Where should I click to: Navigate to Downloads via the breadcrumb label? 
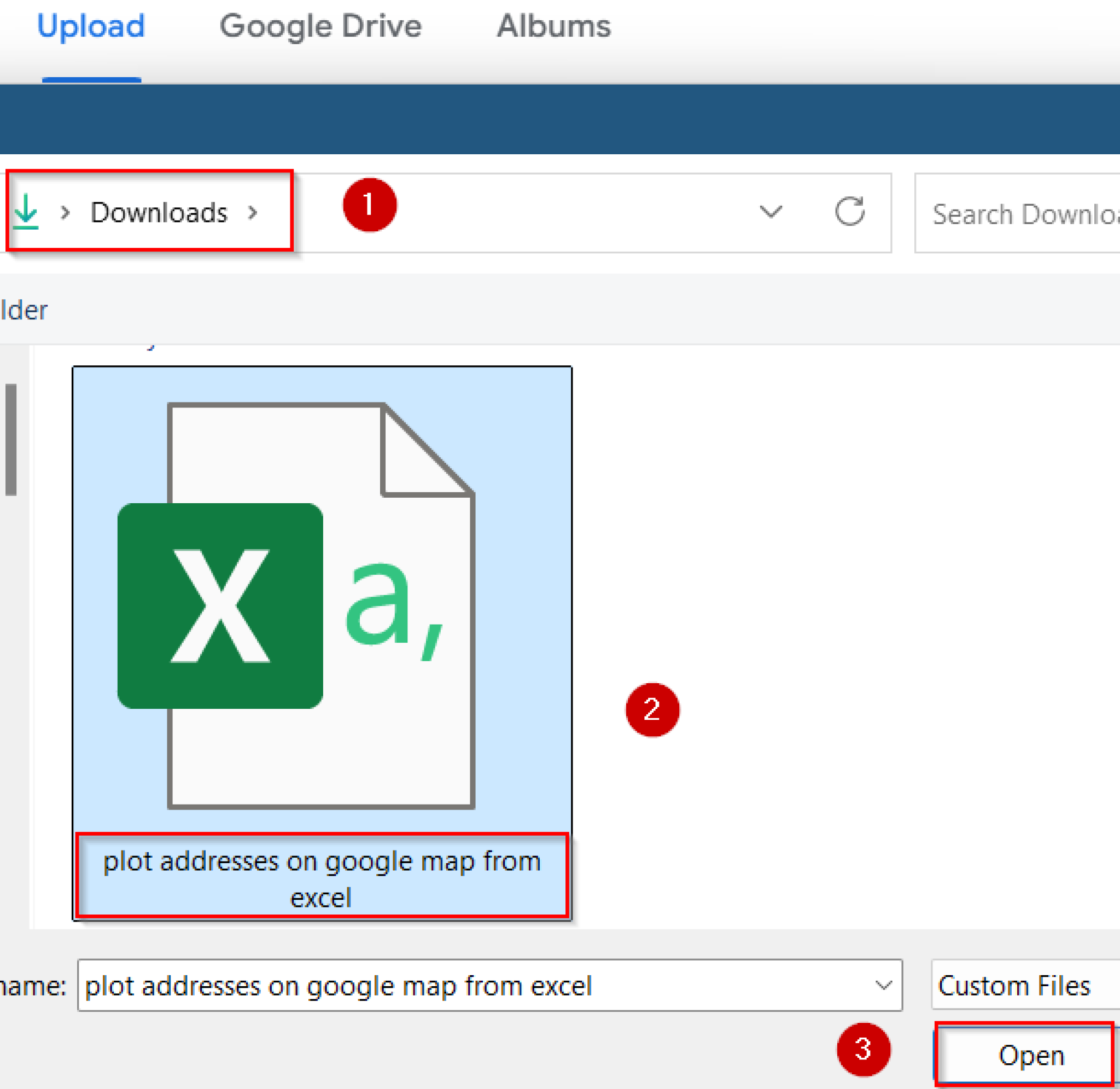pyautogui.click(x=159, y=212)
